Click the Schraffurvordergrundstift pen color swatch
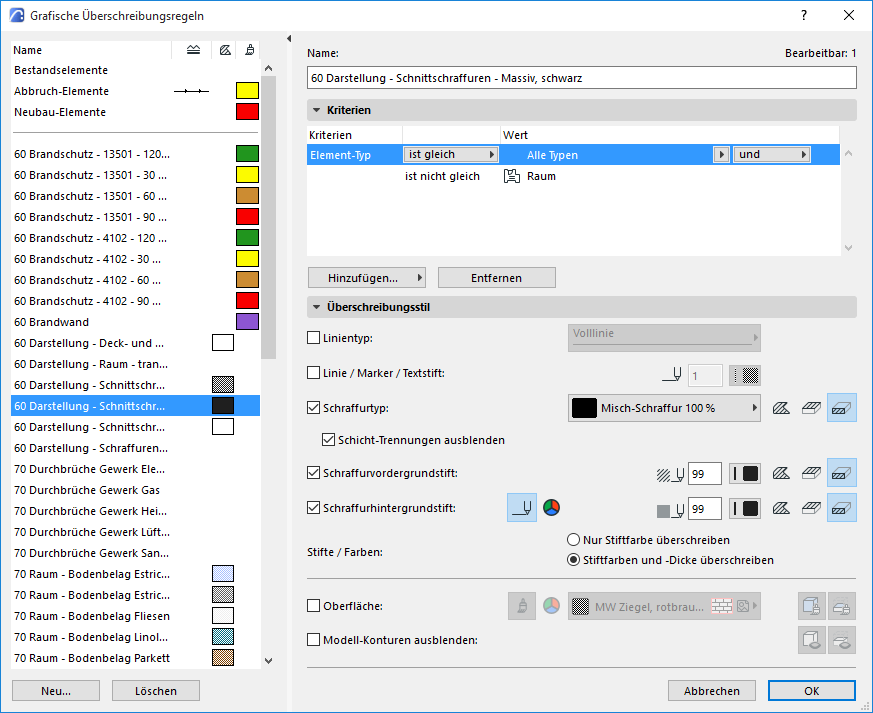 tap(745, 474)
